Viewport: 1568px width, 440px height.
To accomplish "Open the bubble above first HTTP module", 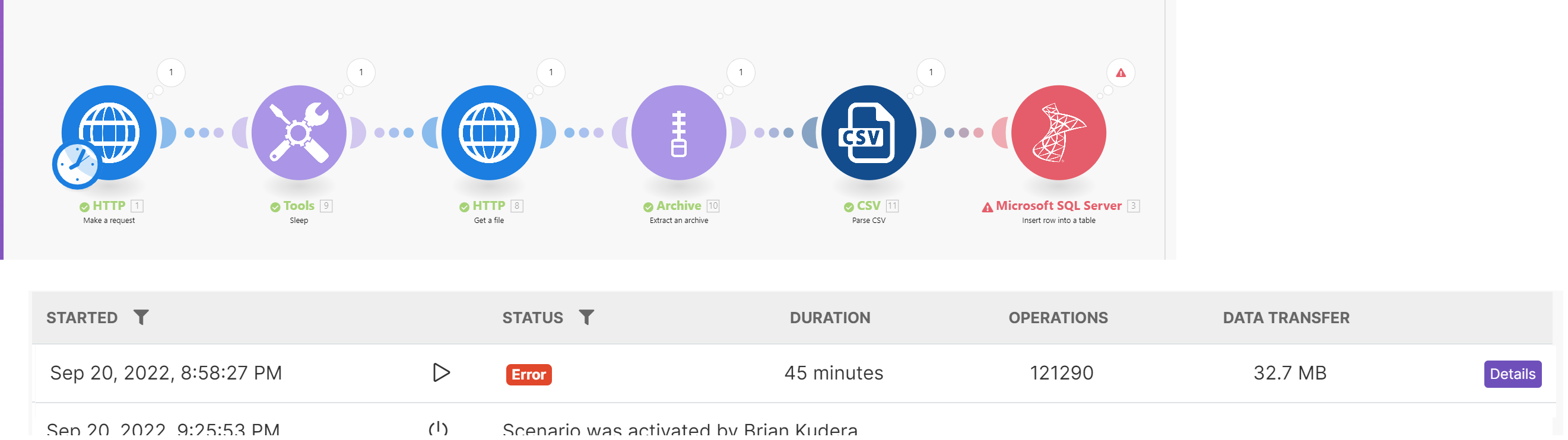I will (171, 72).
